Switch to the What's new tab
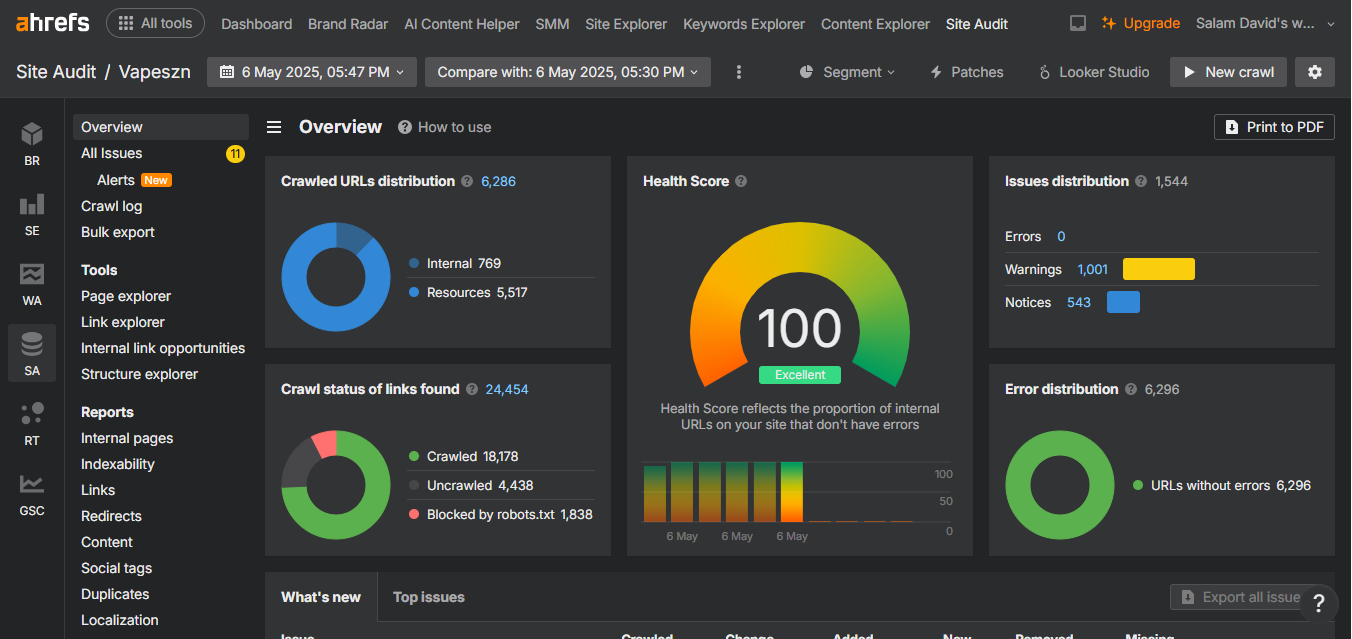The image size is (1352, 639). pyautogui.click(x=321, y=597)
